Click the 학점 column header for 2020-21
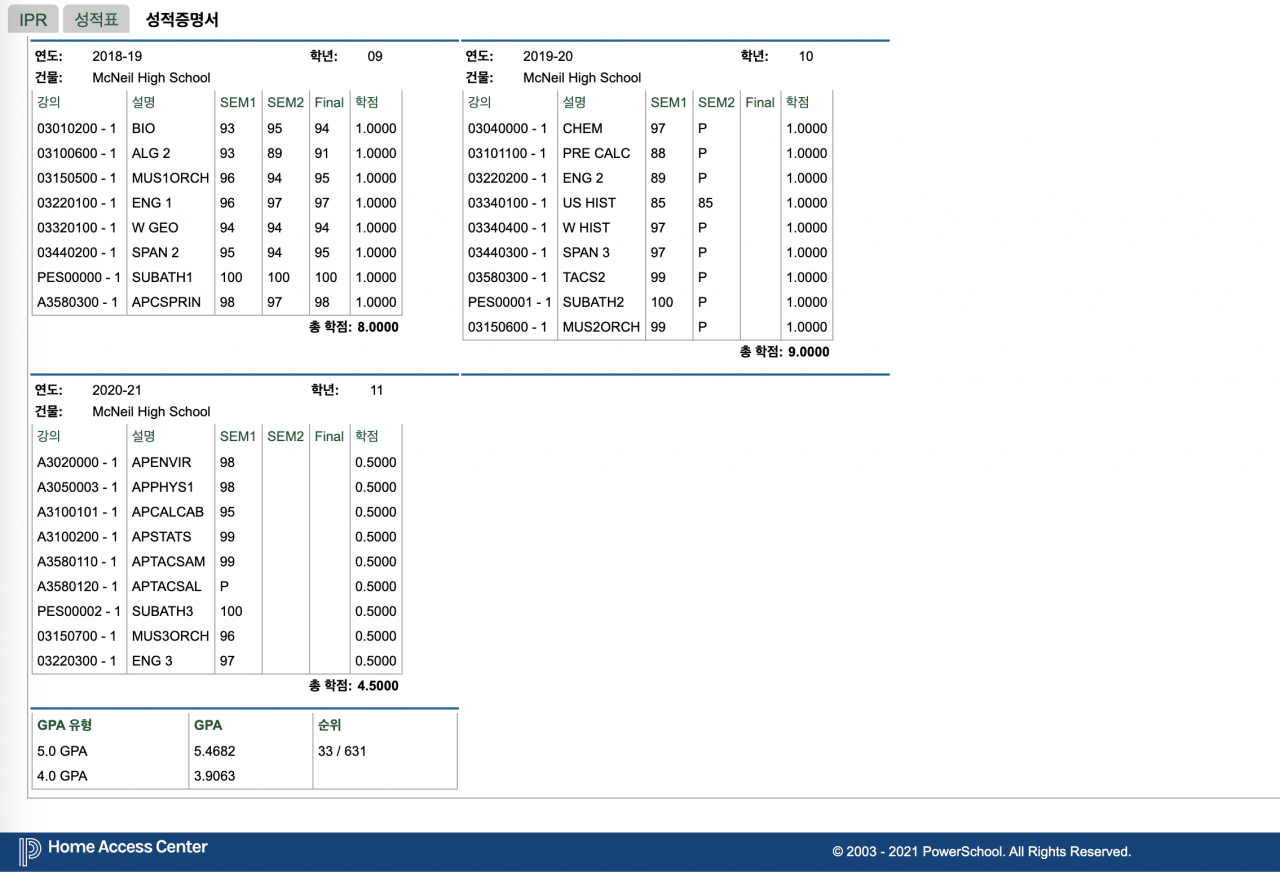The image size is (1280, 872). [x=367, y=436]
